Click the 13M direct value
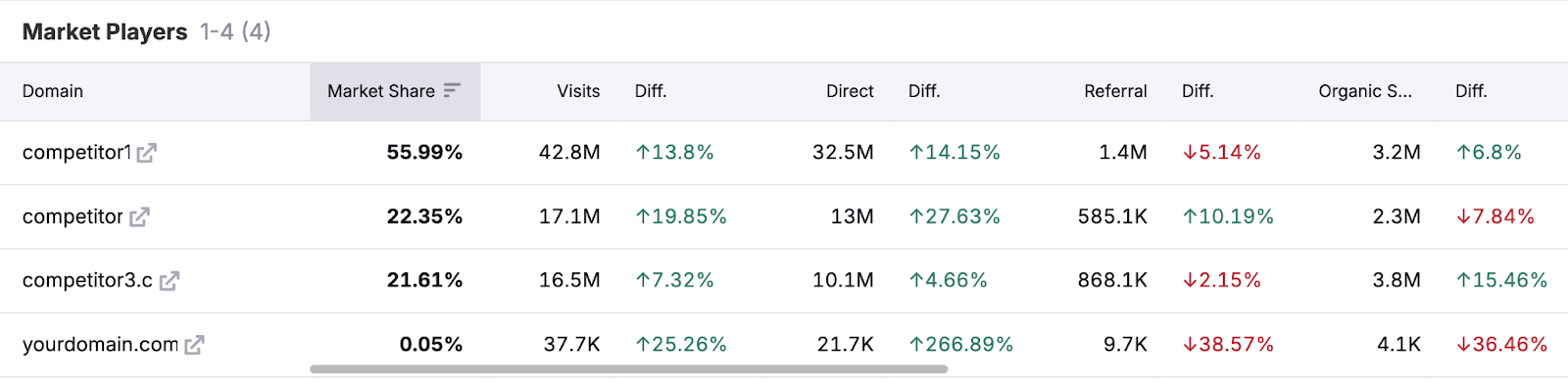Viewport: 1568px width, 387px height. [x=853, y=217]
